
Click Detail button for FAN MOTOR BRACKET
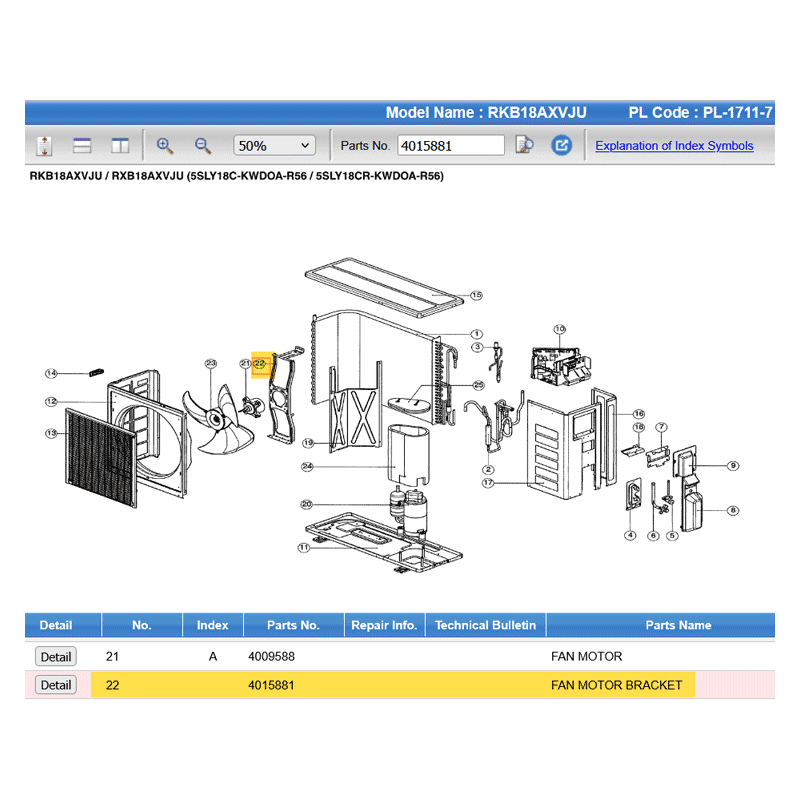55,685
